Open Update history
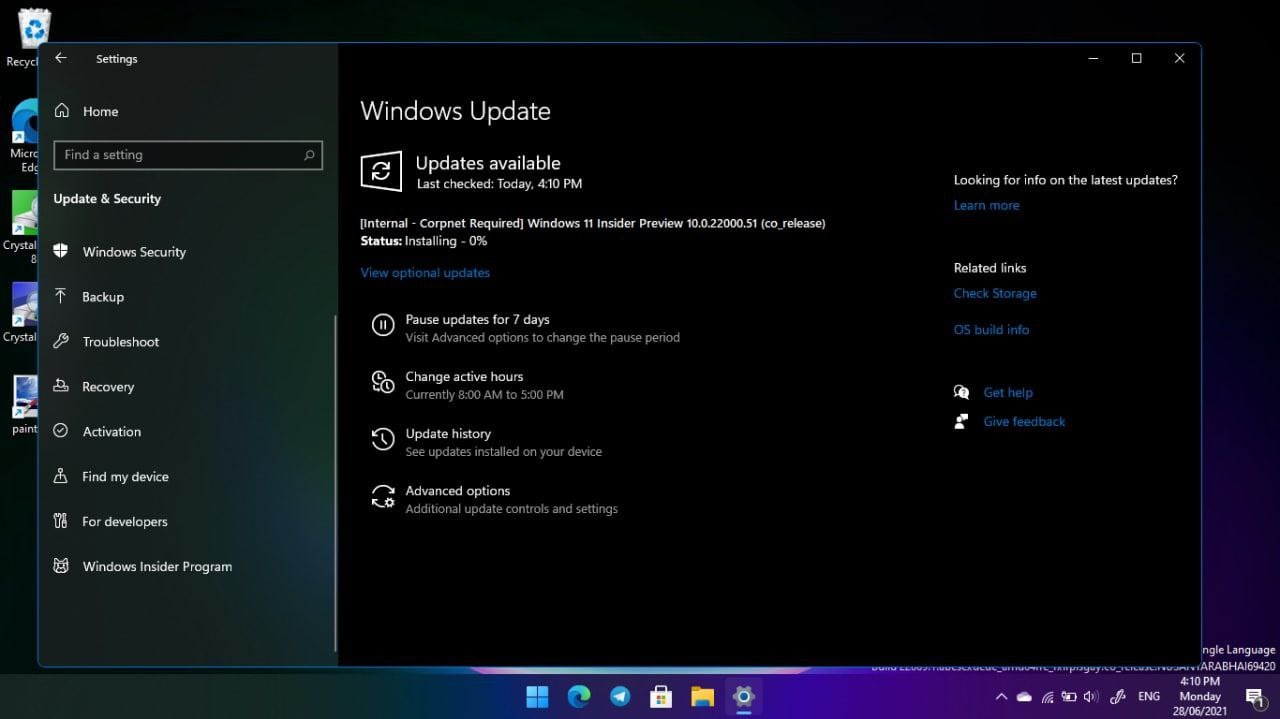The height and width of the screenshot is (719, 1280). (448, 434)
